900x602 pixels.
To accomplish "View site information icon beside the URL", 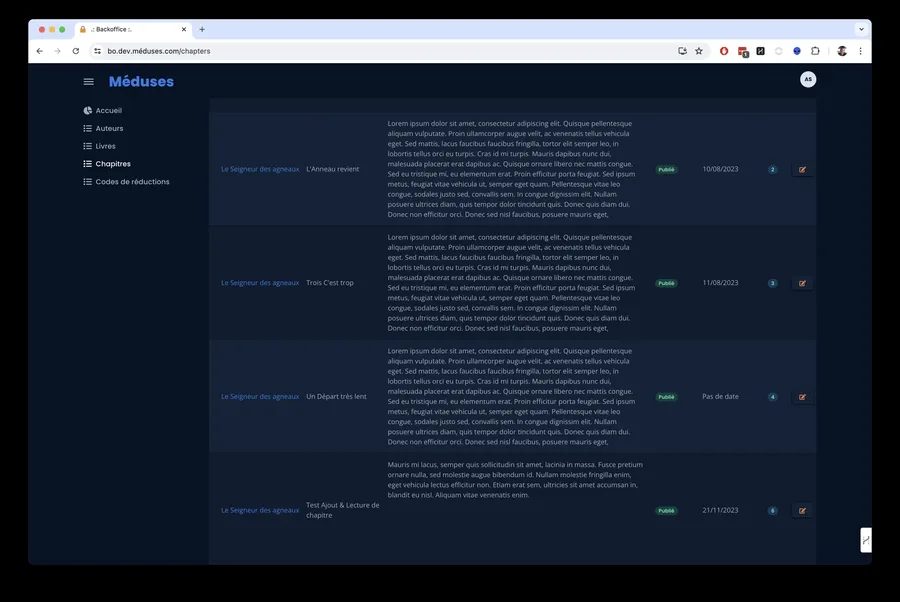I will tap(98, 51).
